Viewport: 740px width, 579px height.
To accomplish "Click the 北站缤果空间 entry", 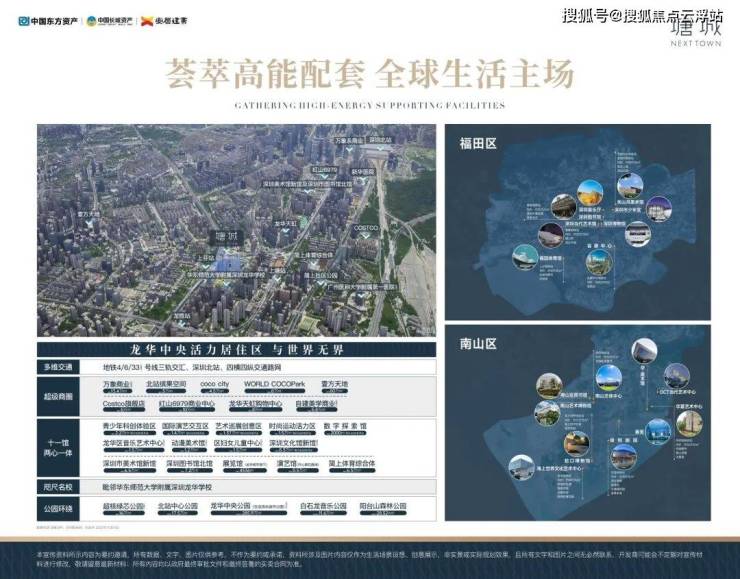I will (x=166, y=386).
